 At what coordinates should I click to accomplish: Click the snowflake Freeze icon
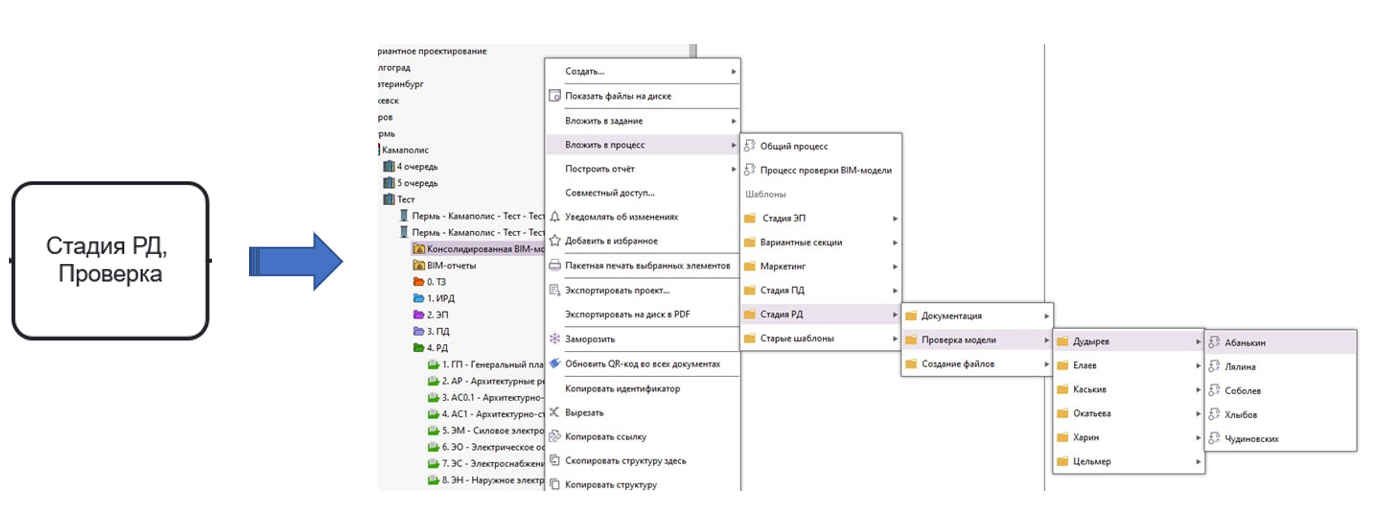tap(555, 339)
